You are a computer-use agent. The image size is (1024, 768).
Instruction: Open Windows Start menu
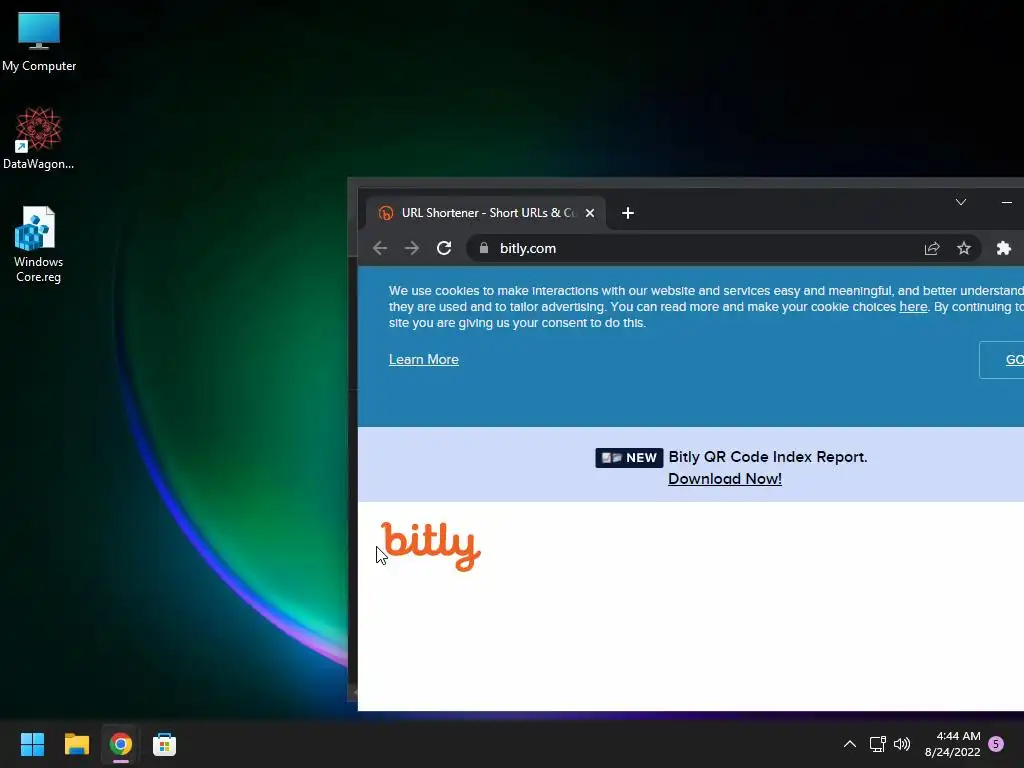coord(32,744)
